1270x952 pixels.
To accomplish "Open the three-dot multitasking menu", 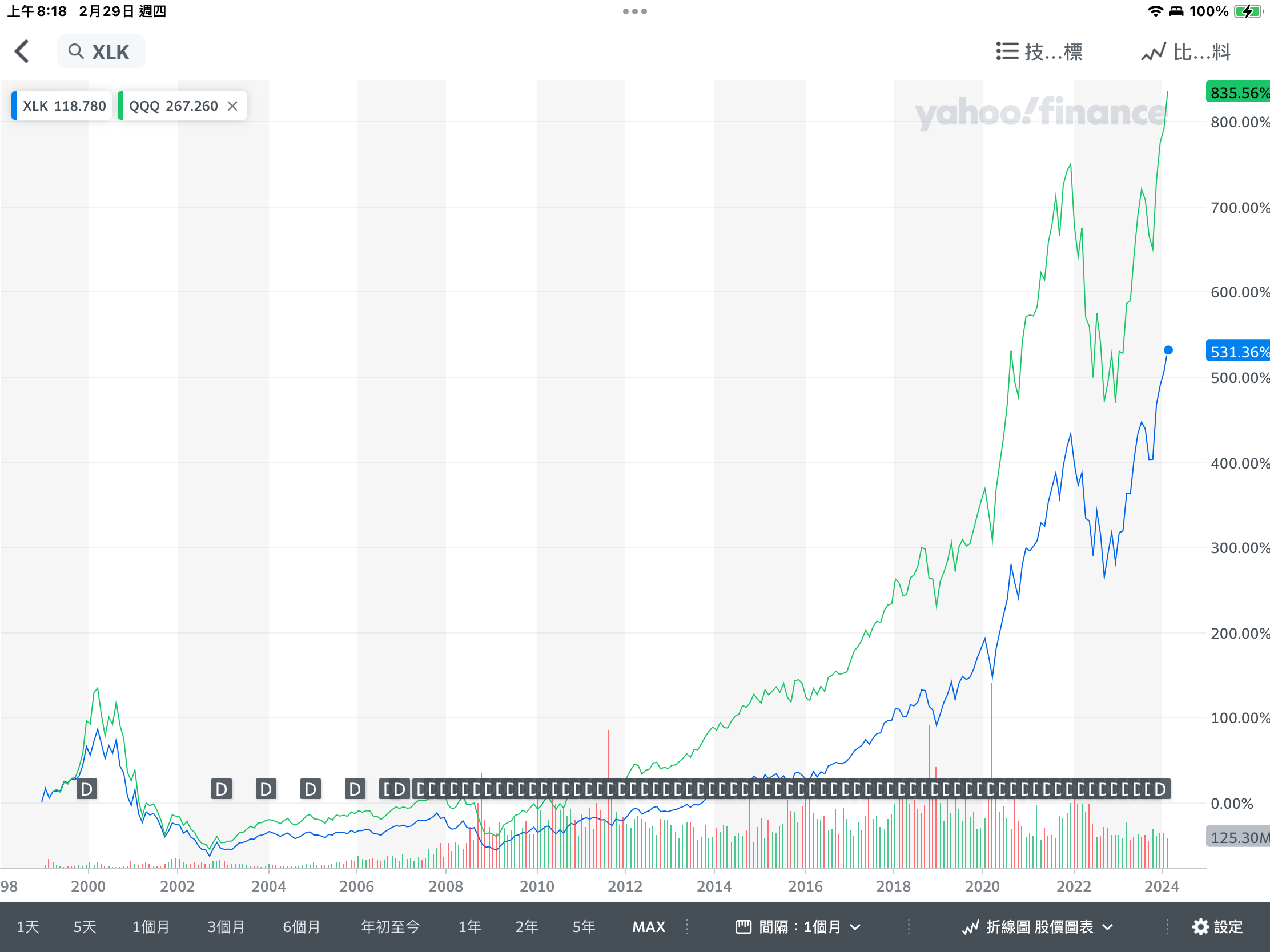I will (x=635, y=11).
